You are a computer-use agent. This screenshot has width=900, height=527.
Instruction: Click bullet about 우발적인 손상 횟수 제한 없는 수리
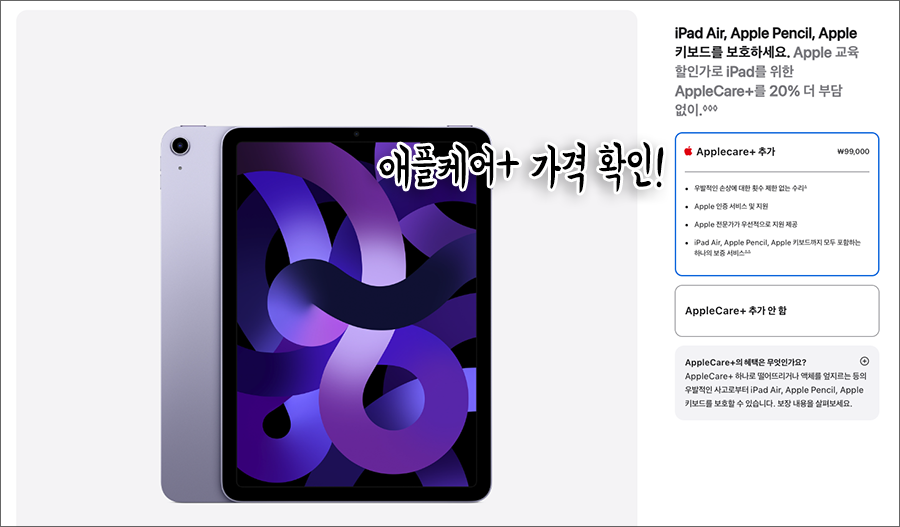click(750, 188)
